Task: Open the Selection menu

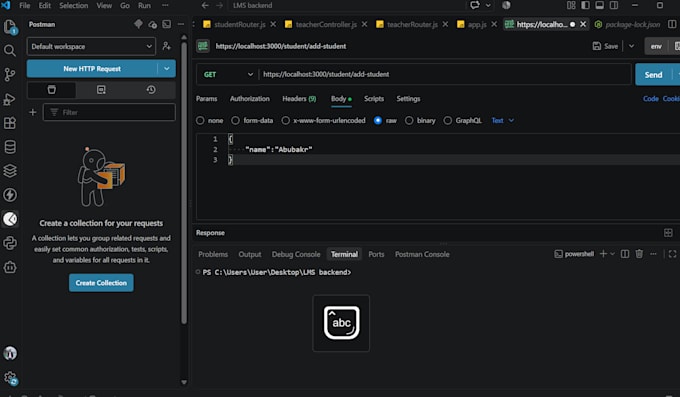Action: point(74,5)
